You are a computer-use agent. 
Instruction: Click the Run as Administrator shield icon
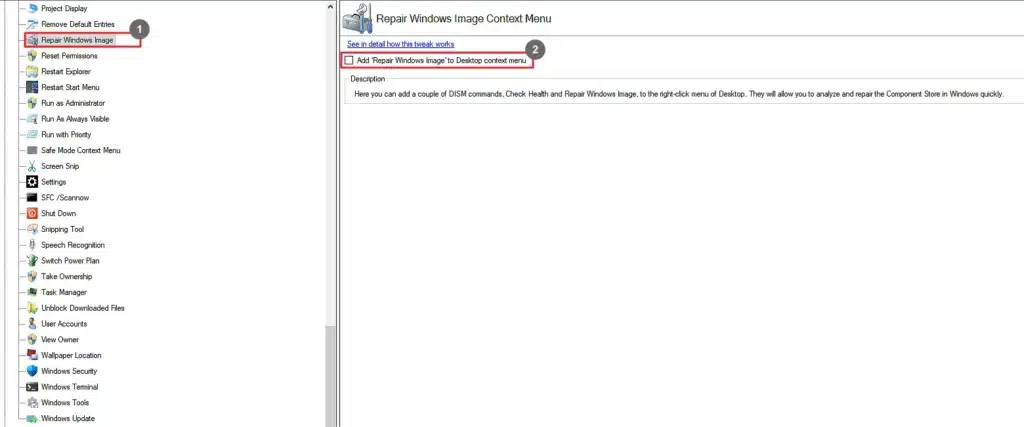point(32,103)
